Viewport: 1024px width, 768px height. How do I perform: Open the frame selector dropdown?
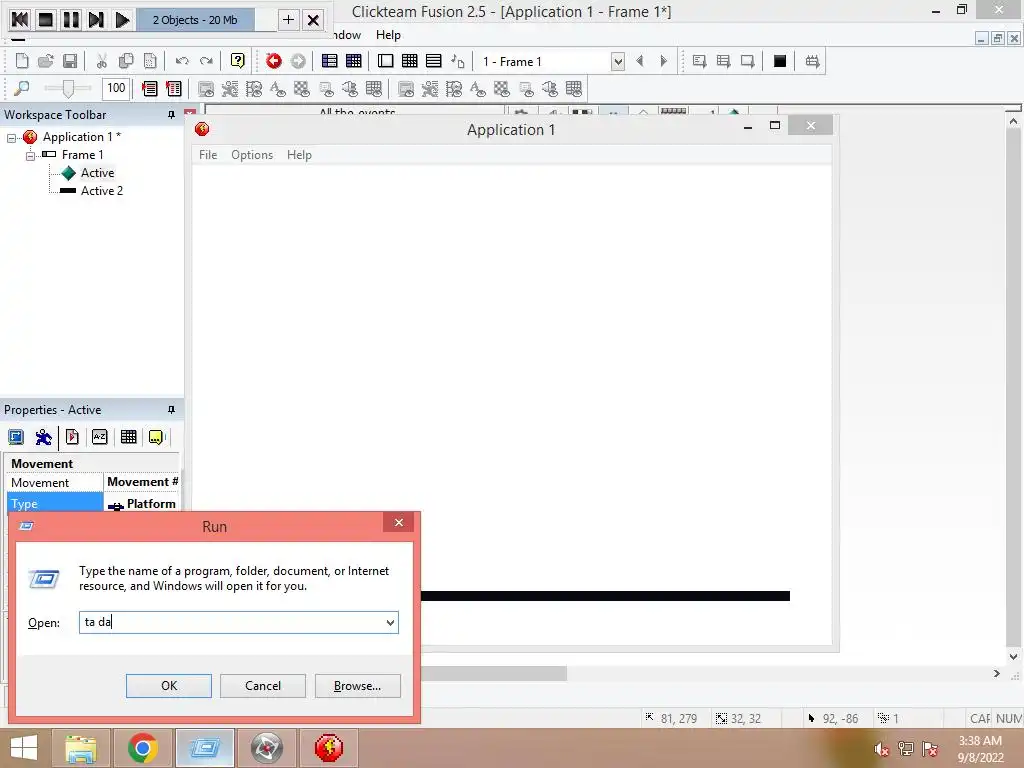click(x=617, y=61)
